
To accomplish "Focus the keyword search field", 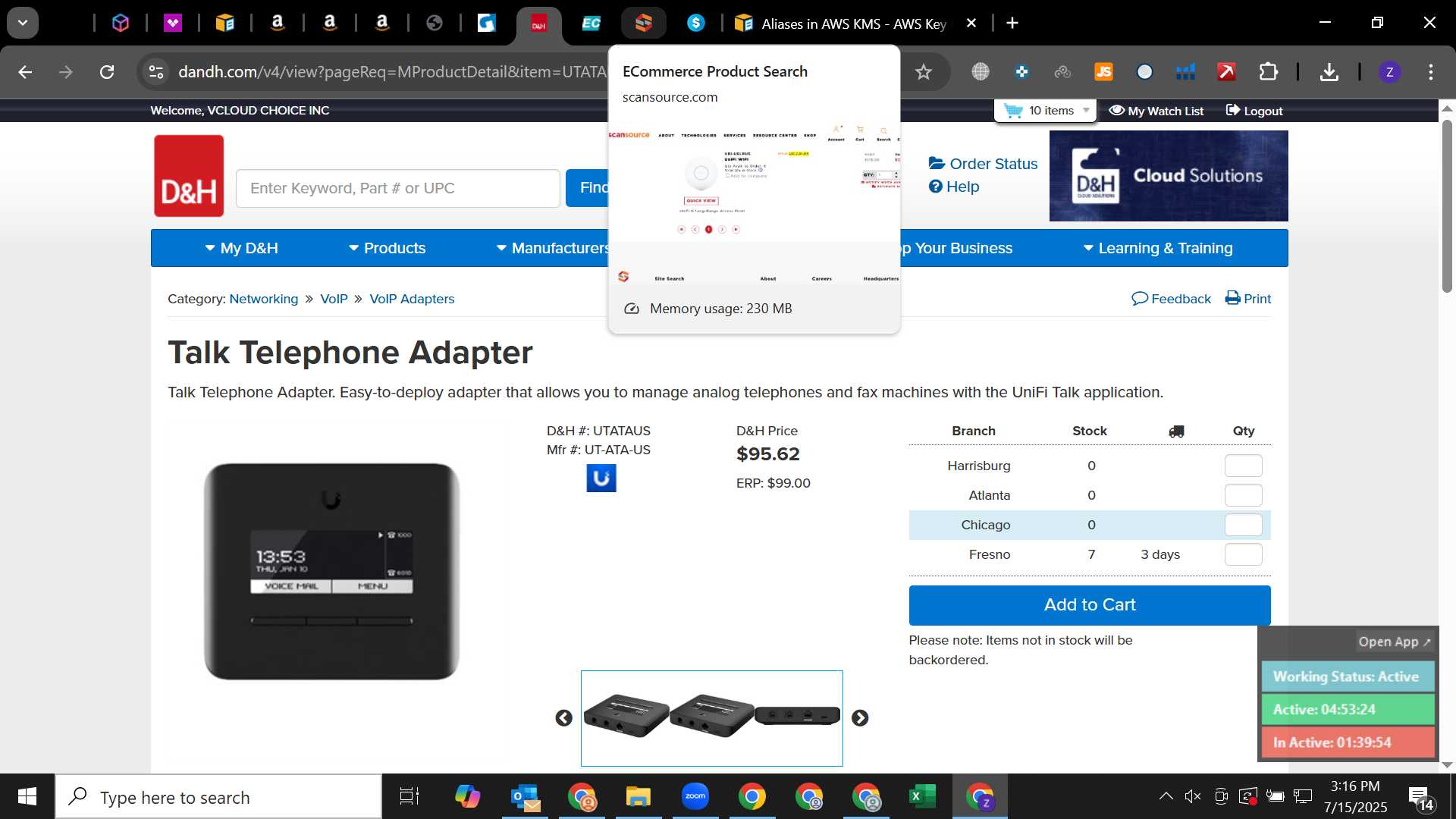I will click(x=398, y=188).
